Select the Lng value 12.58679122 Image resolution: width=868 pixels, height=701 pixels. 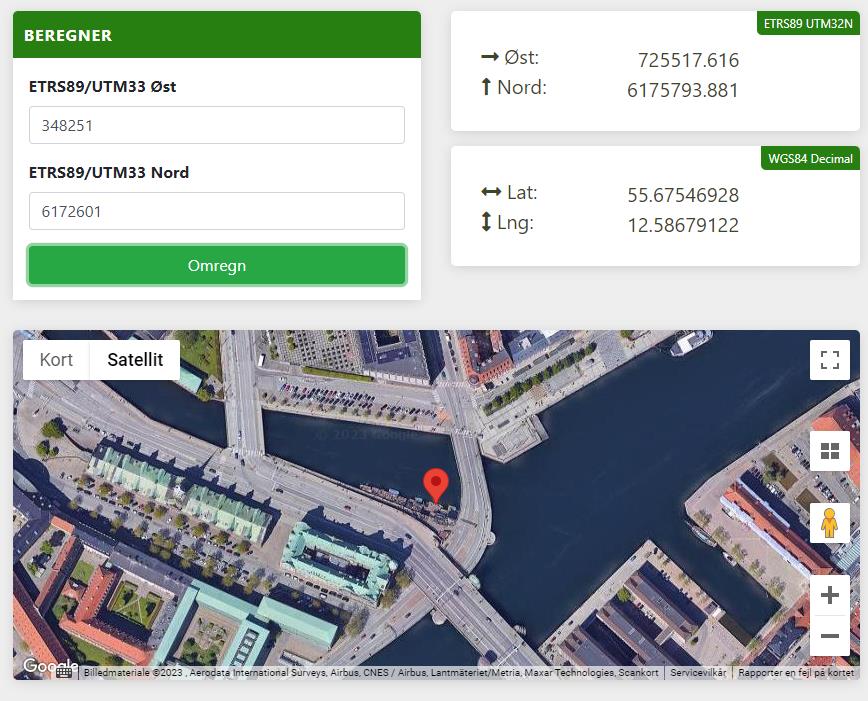click(x=683, y=225)
